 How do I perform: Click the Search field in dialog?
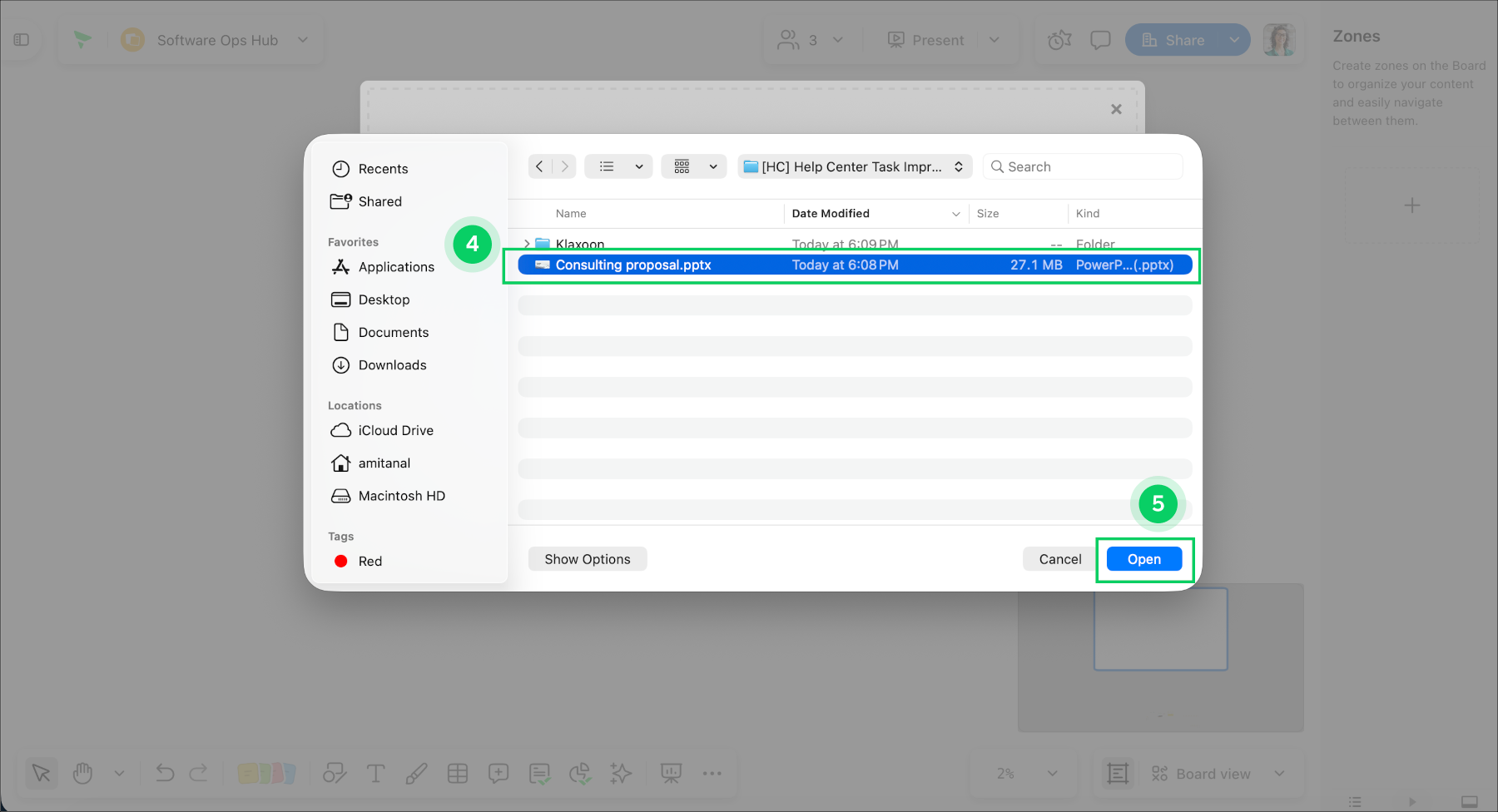click(1083, 166)
